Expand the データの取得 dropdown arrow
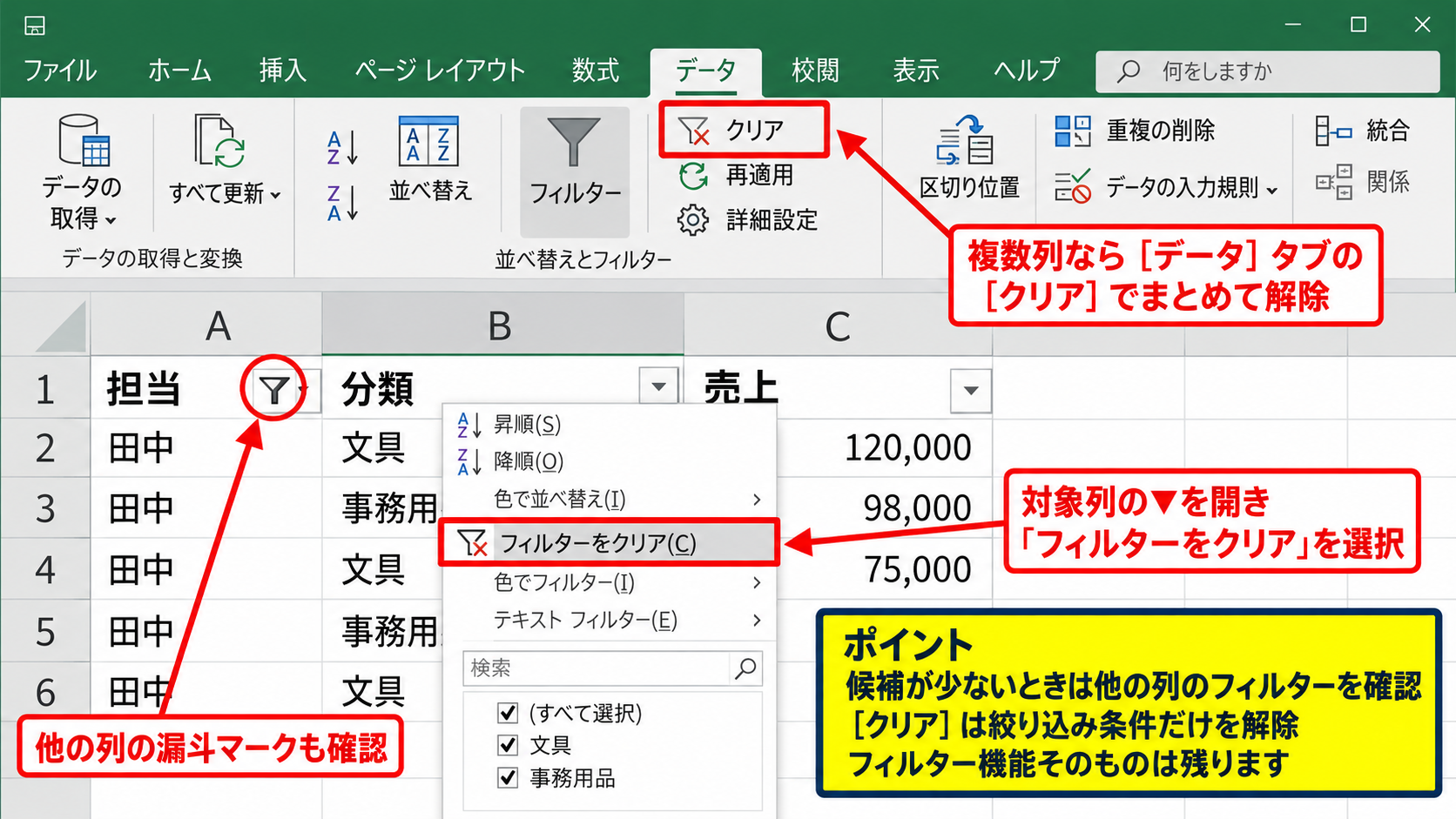 point(111,221)
